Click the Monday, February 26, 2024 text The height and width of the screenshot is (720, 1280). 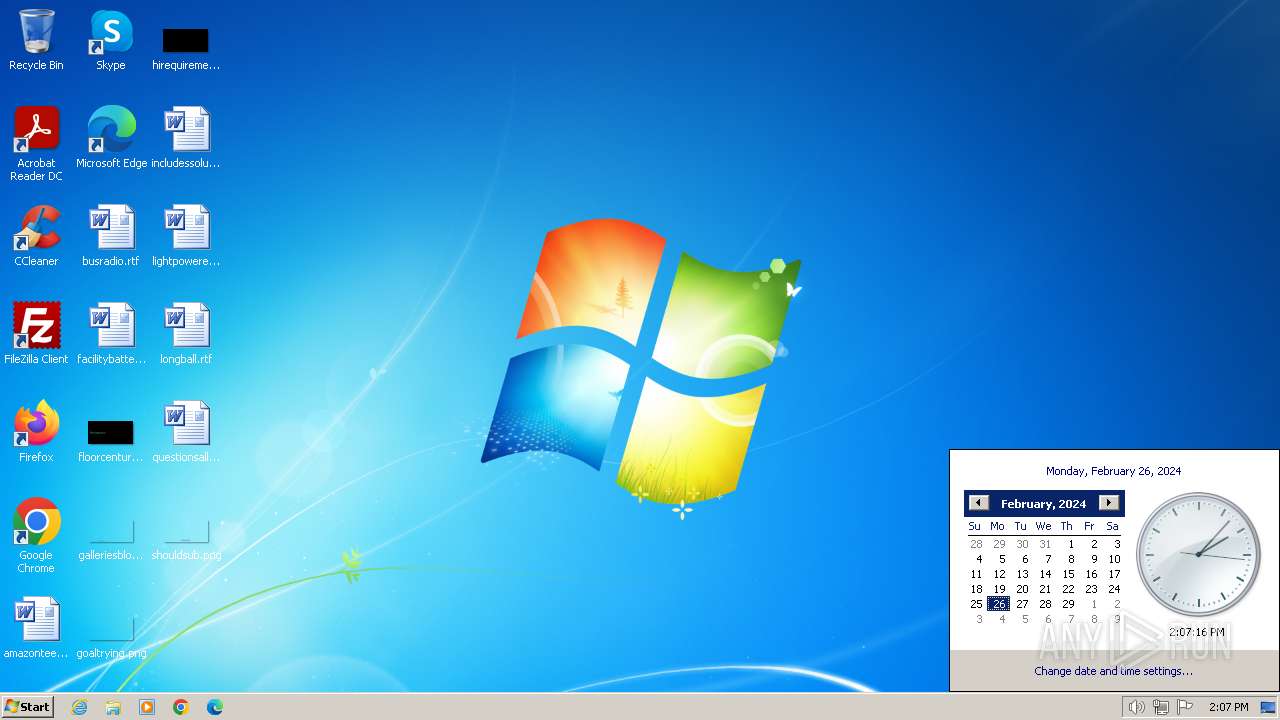tap(1113, 471)
